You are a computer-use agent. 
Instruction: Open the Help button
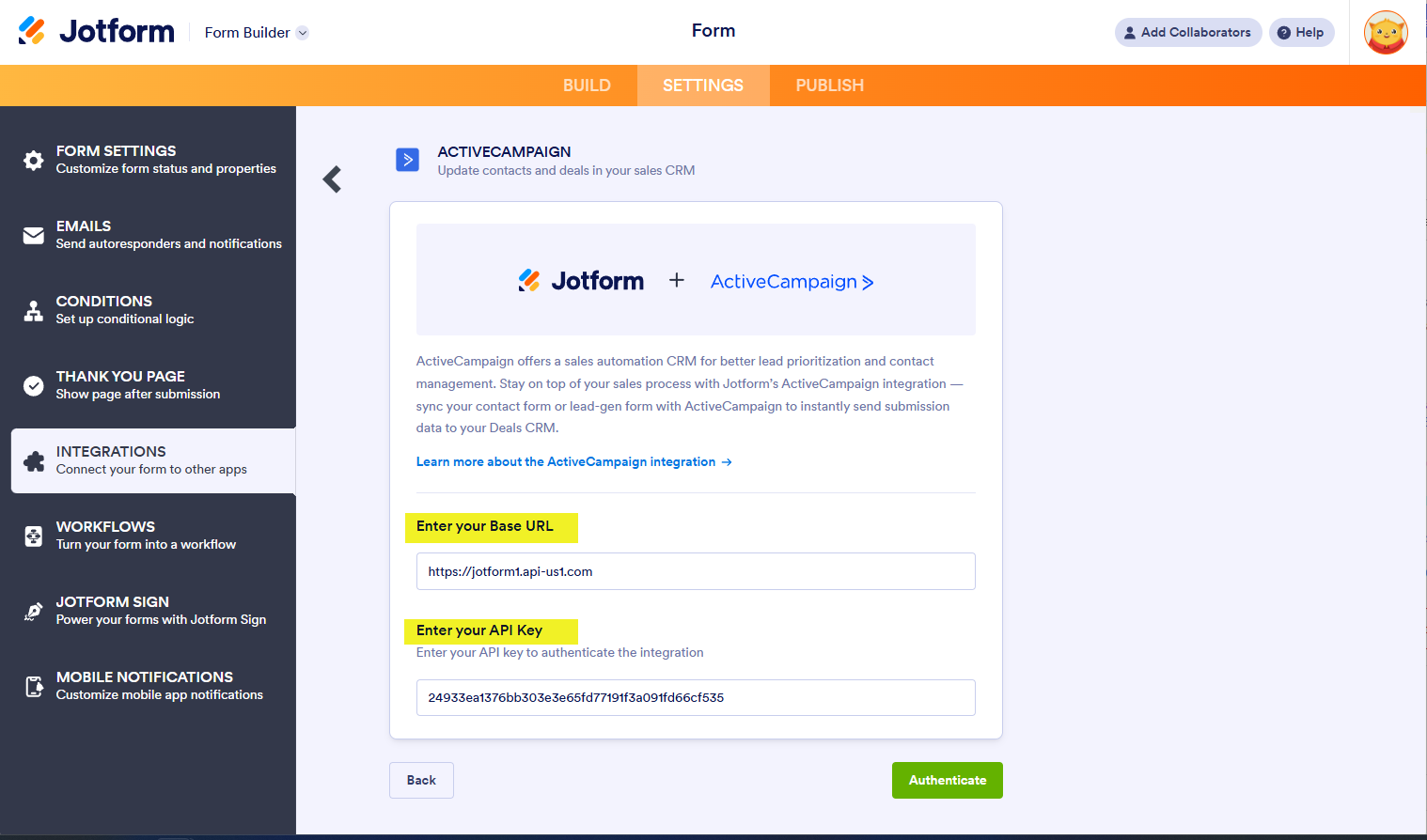coord(1301,32)
